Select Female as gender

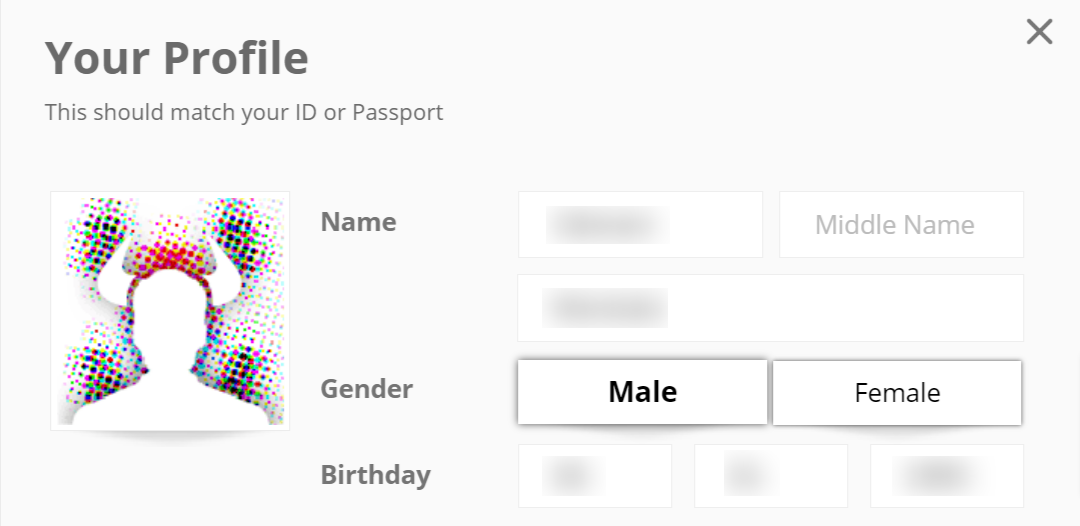click(x=897, y=392)
